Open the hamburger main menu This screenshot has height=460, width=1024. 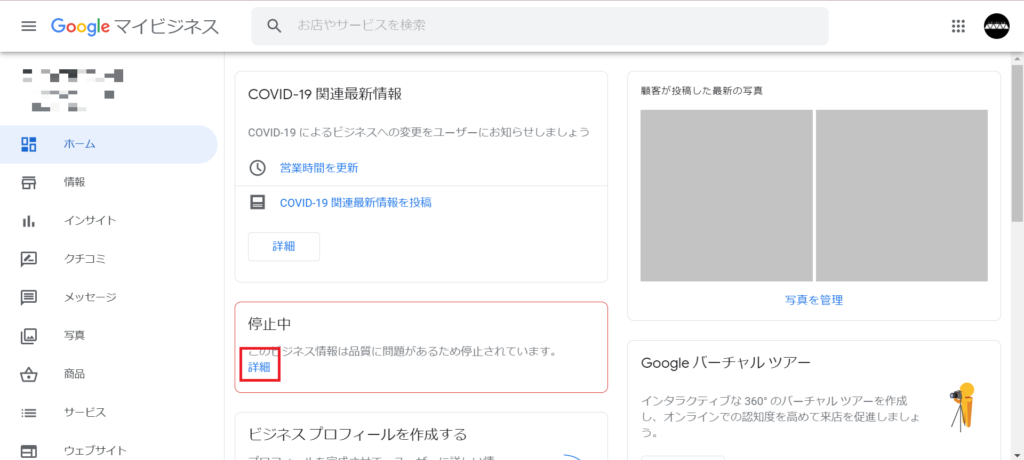29,26
